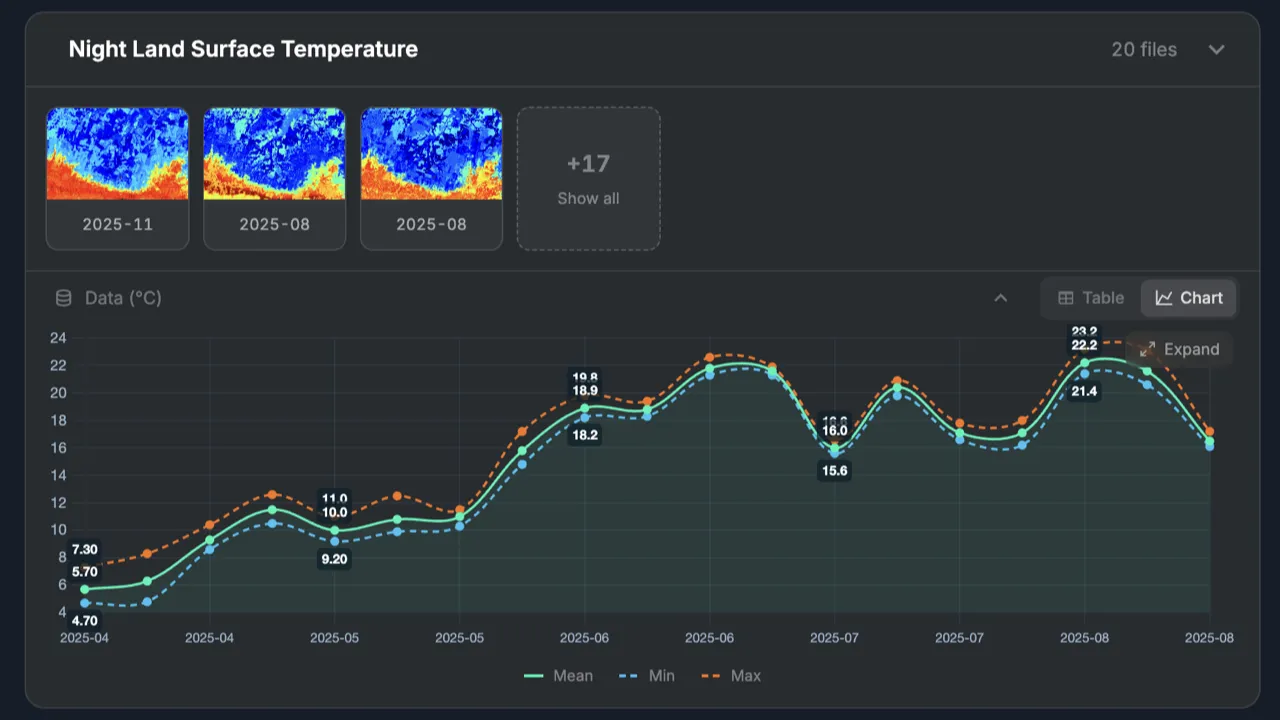1280x720 pixels.
Task: Switch to the Table view tab
Action: tap(1091, 298)
